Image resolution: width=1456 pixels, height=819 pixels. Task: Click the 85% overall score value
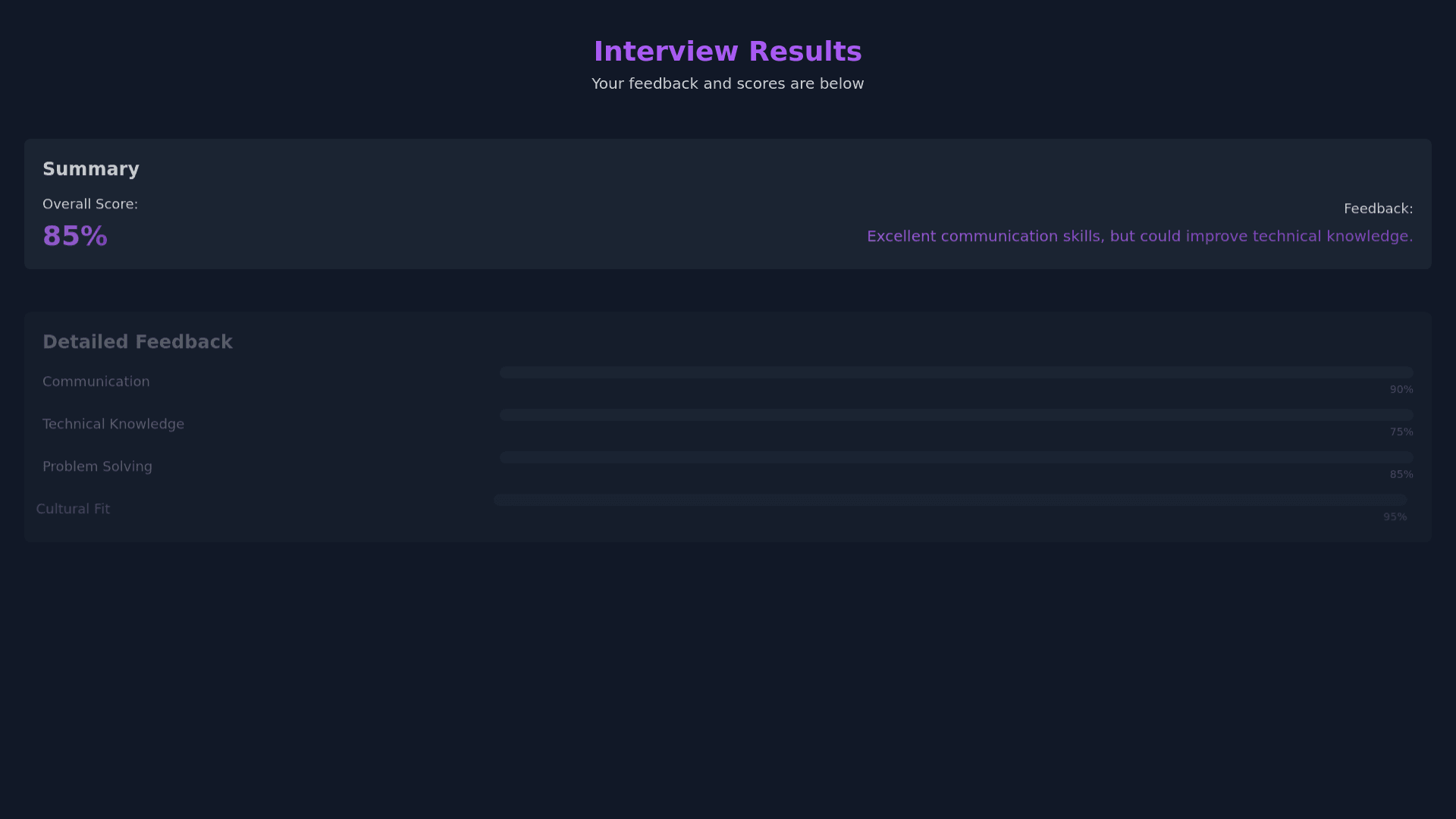[x=75, y=236]
